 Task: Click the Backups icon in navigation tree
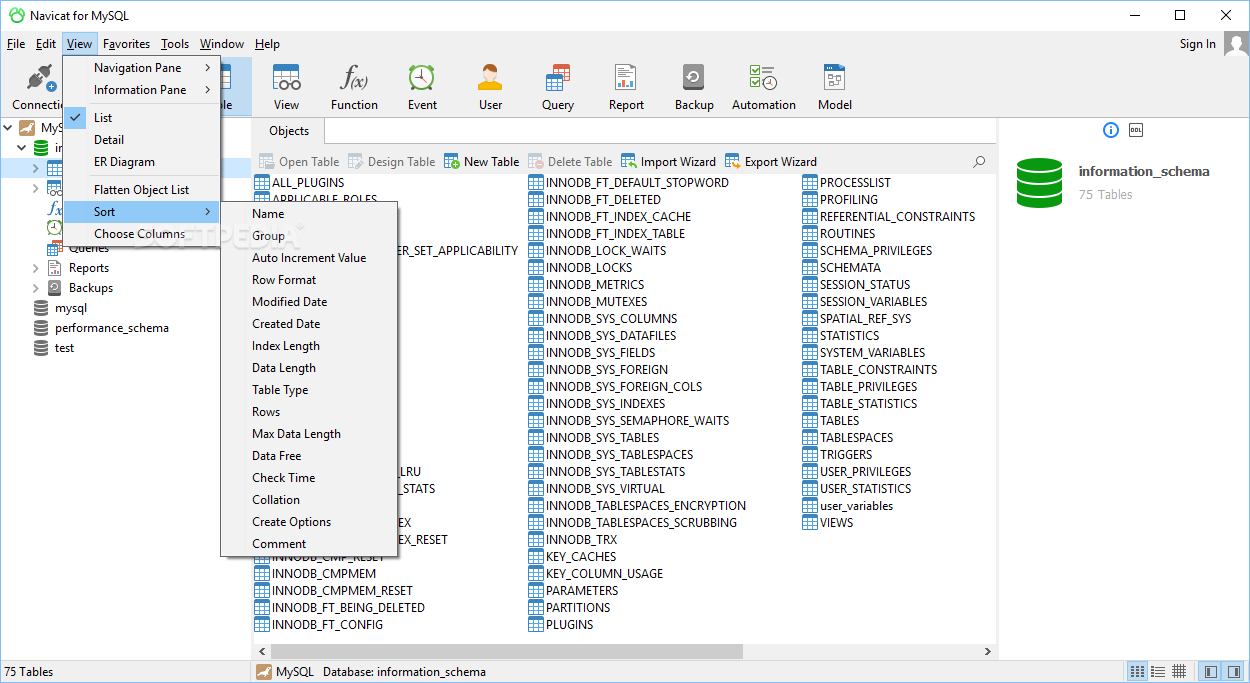[x=55, y=288]
